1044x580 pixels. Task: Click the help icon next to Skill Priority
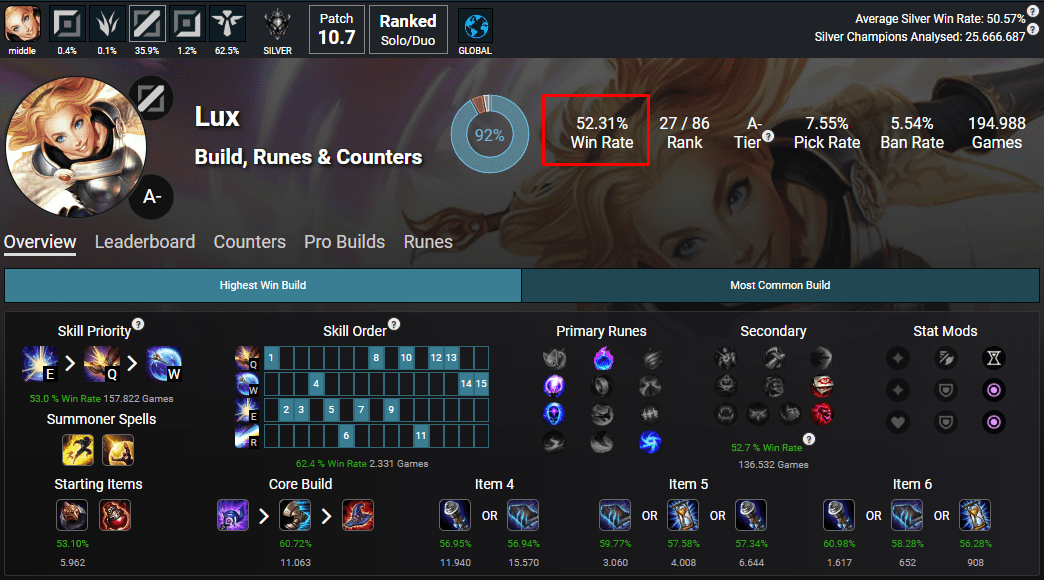[x=138, y=324]
